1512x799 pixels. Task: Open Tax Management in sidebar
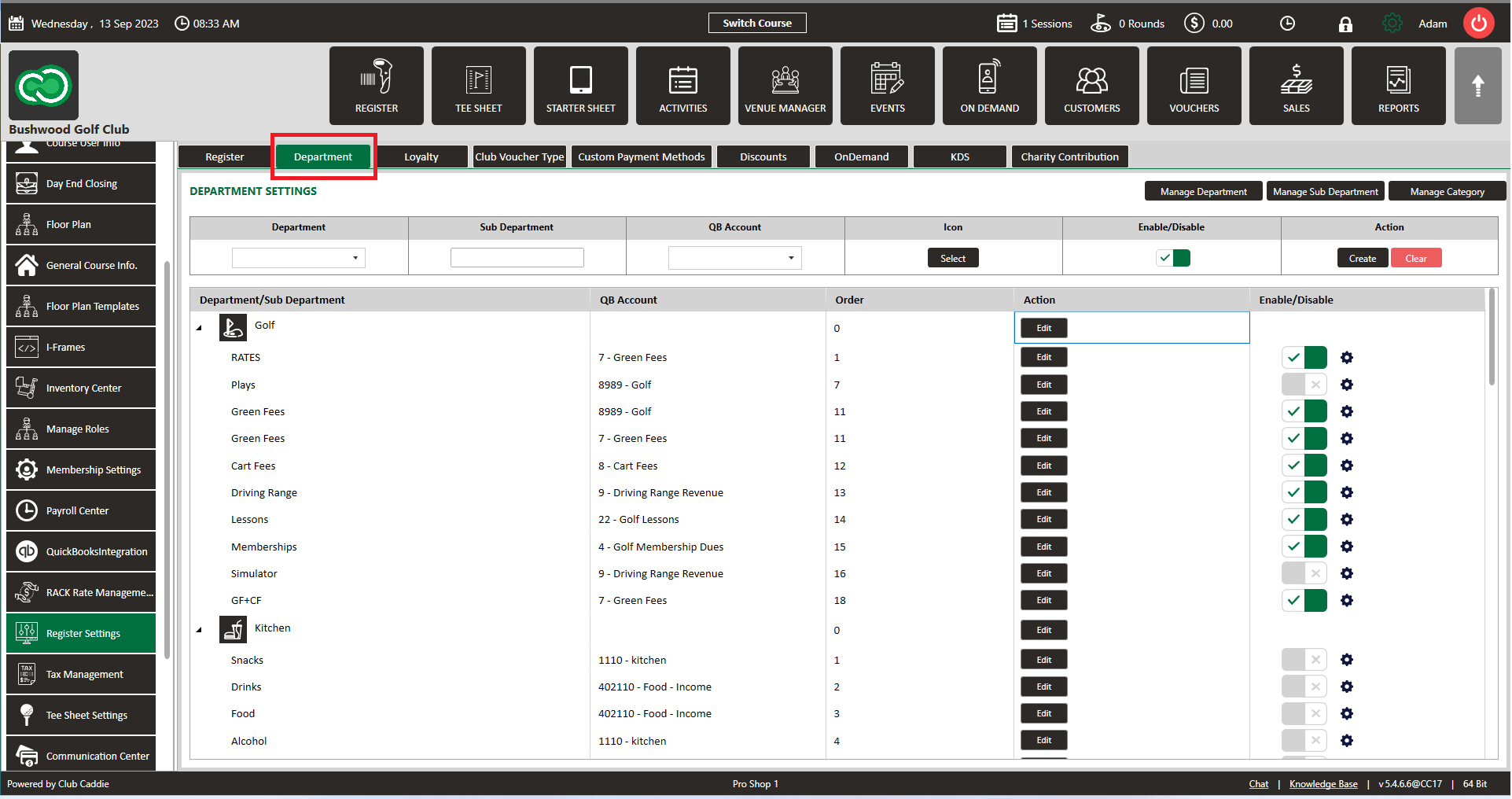click(81, 674)
